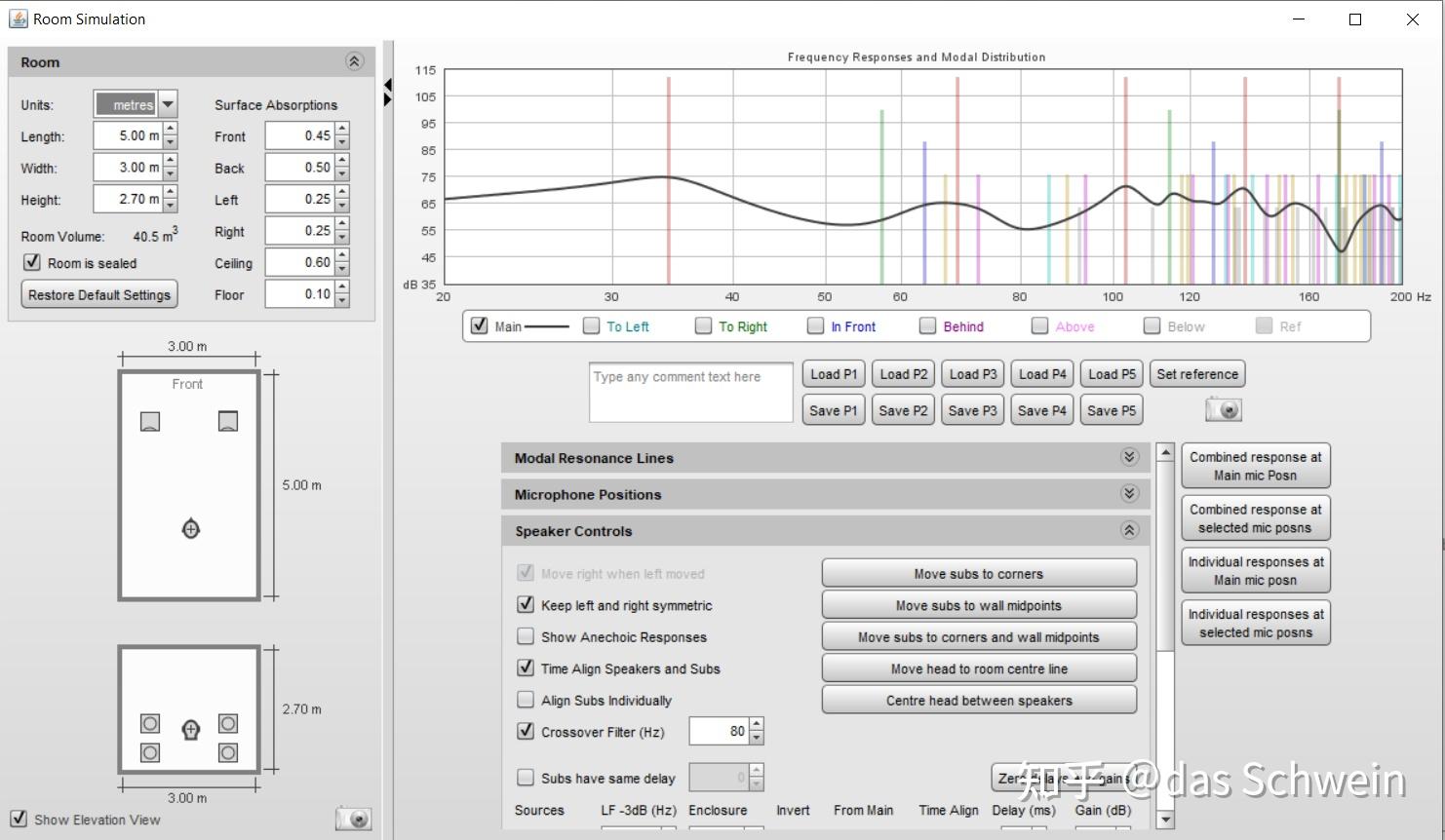Increase the Crossover Filter frequency with the up arrow
1445x840 pixels.
click(757, 725)
